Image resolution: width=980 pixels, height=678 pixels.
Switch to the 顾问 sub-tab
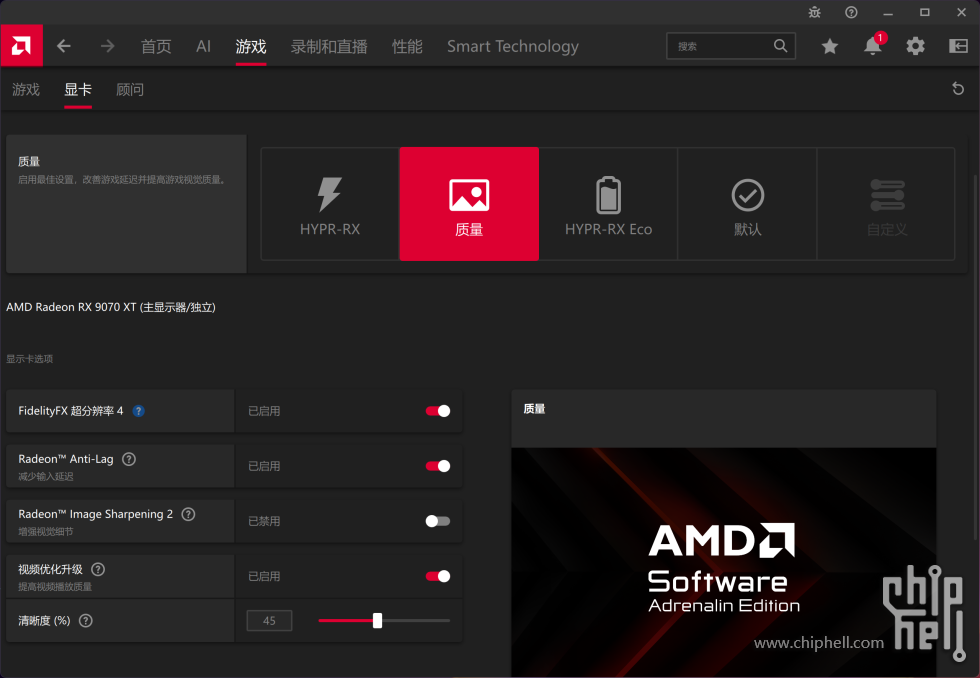coord(130,89)
